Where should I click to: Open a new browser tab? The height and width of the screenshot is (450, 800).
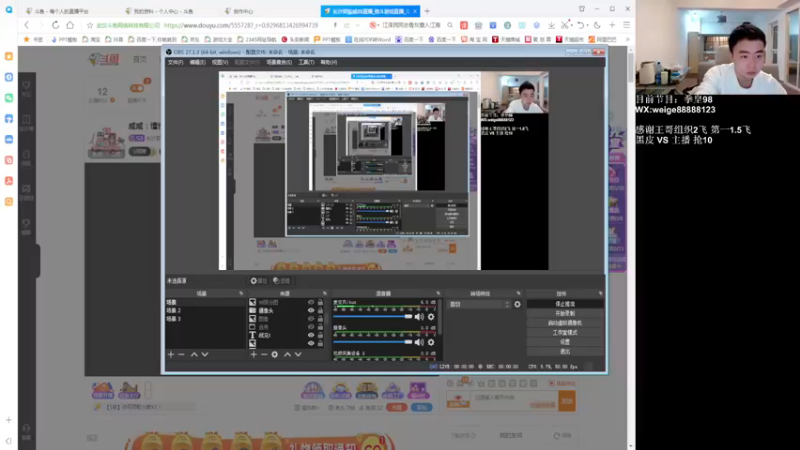(427, 11)
